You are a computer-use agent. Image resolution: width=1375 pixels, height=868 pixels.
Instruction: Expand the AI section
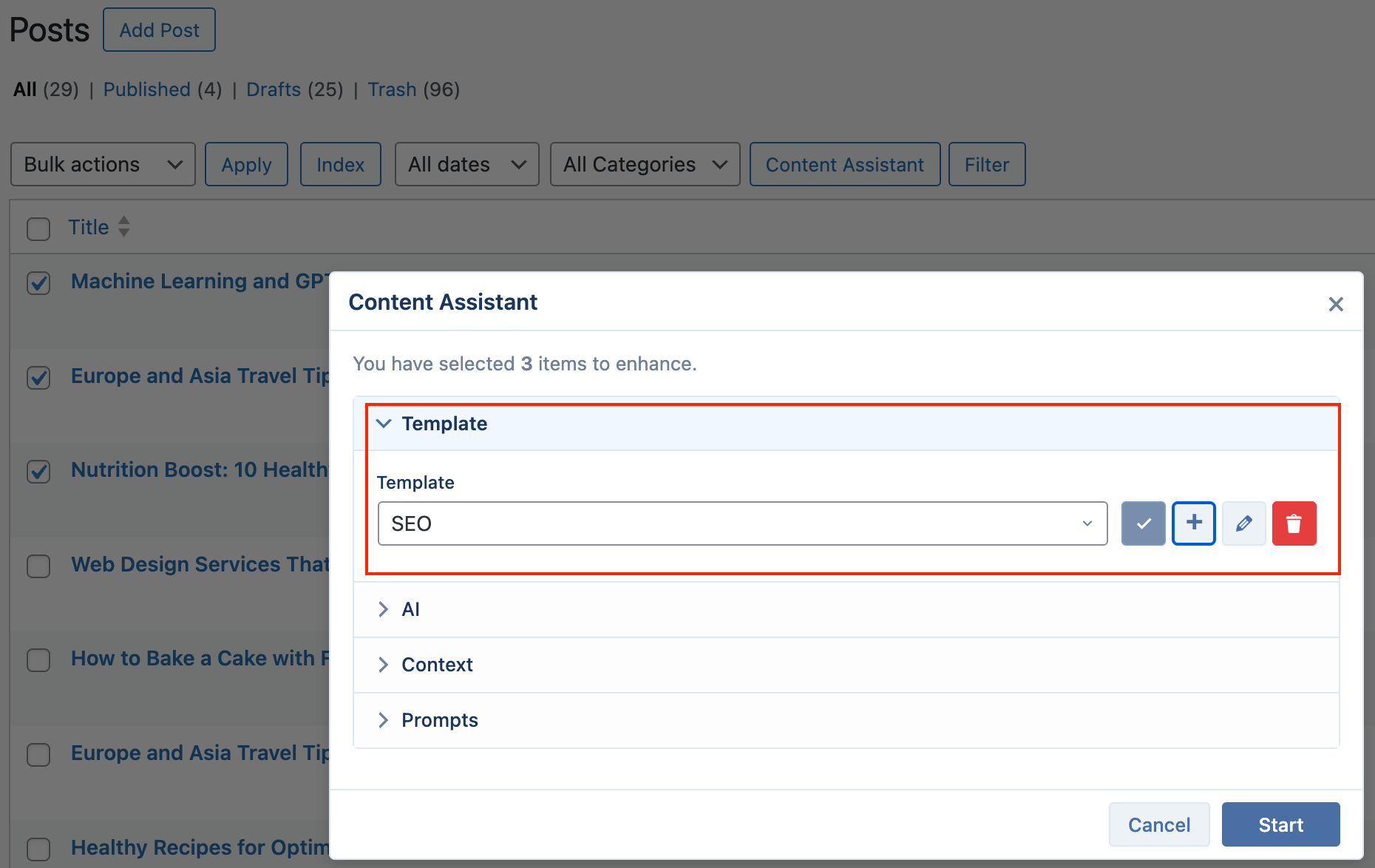click(846, 609)
